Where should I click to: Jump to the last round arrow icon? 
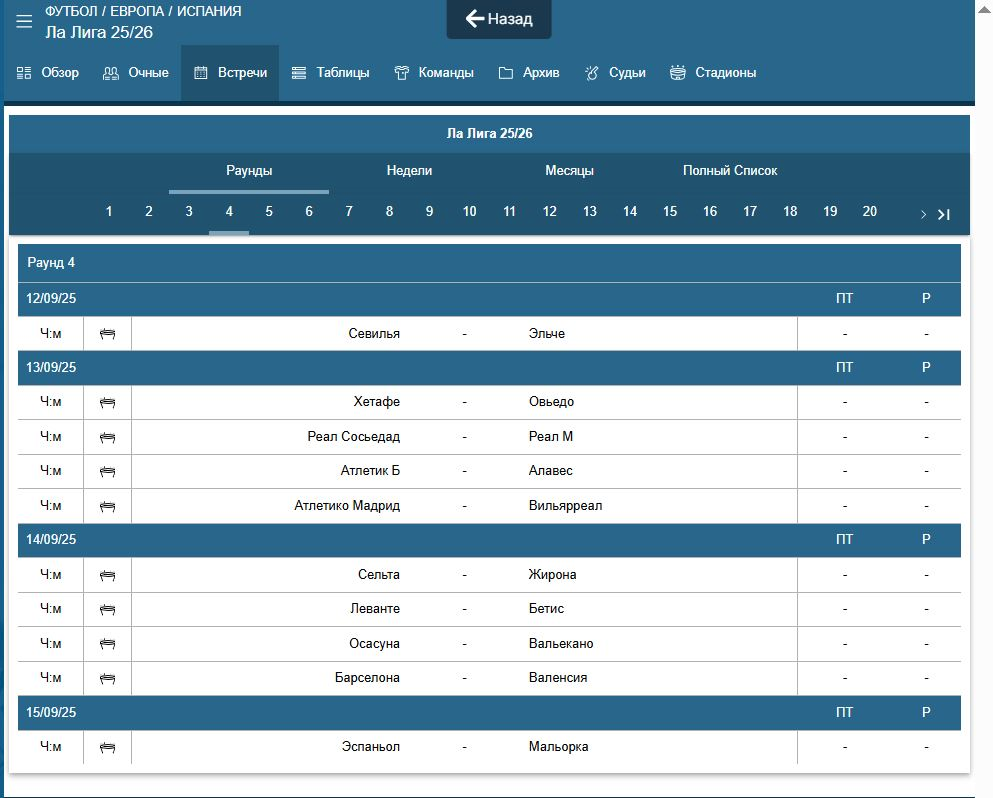[943, 214]
